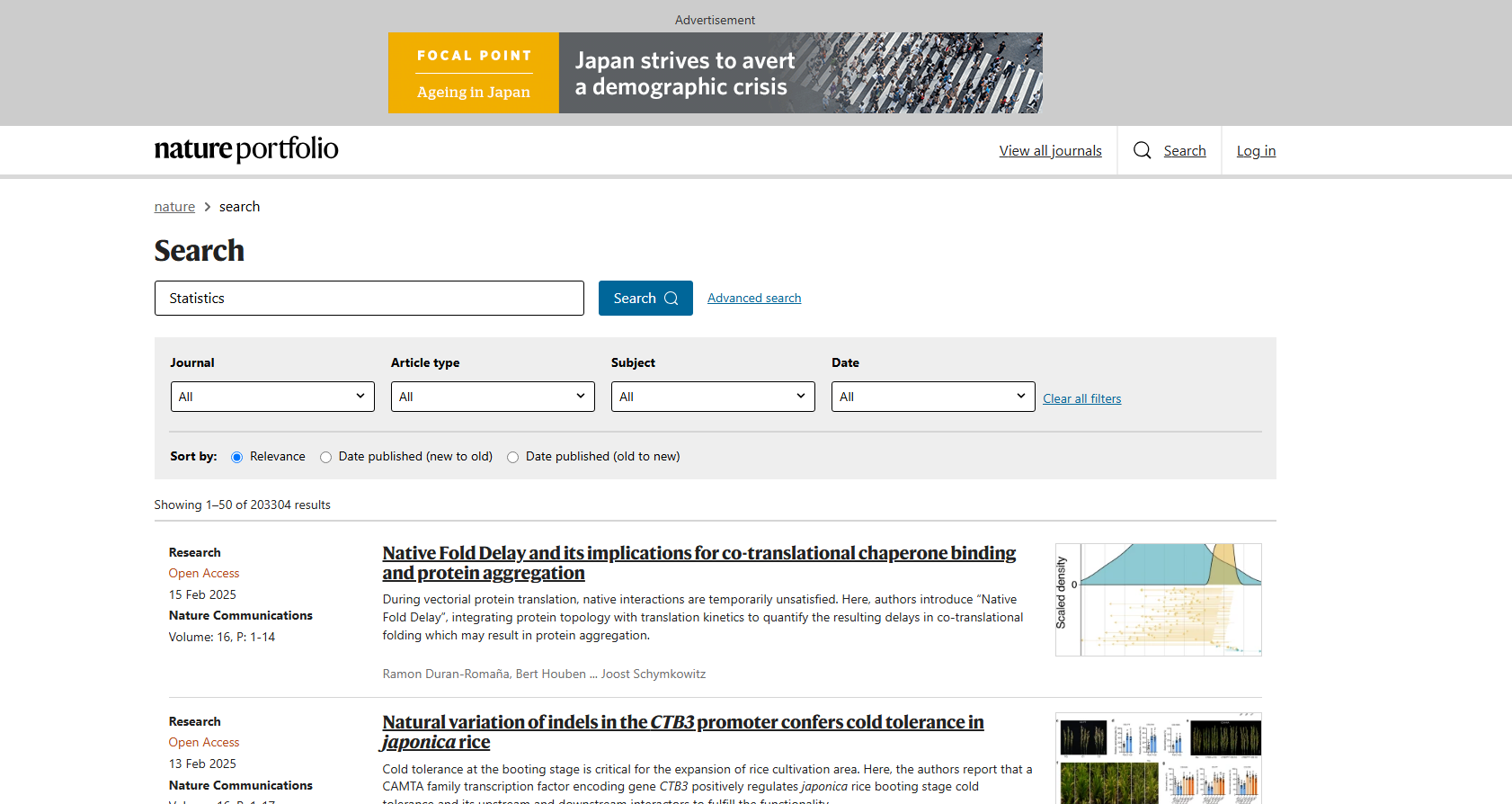
Task: Open View all journals menu
Action: [1050, 151]
